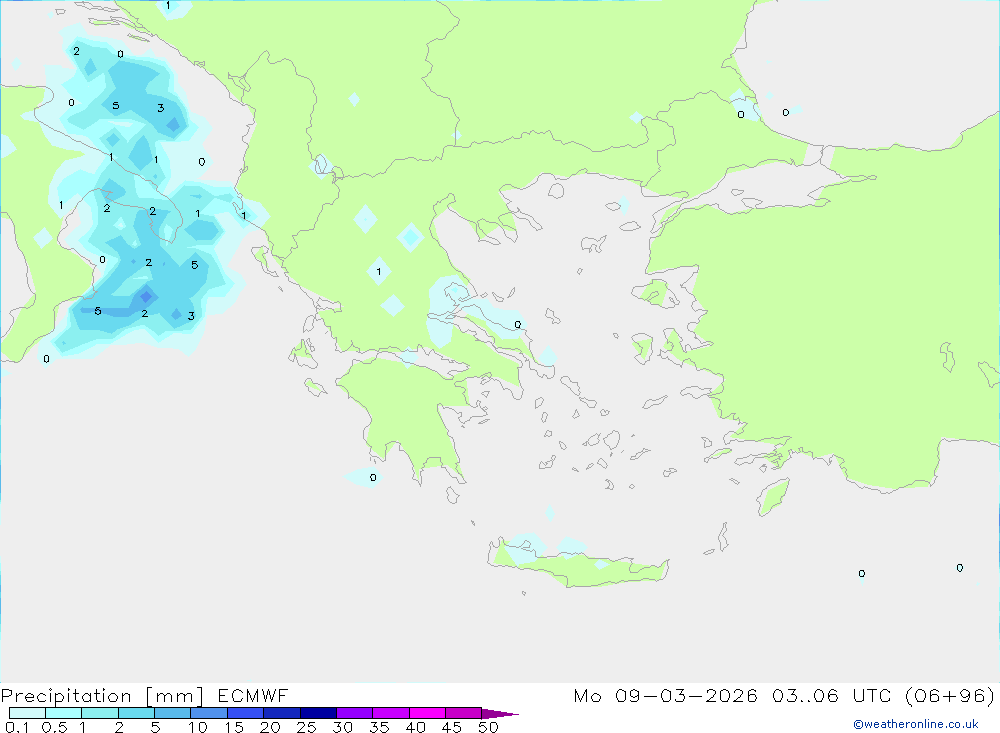Screen dimensions: 1000x733
Task: Click the '0' value near Euboea island
Action: point(518,325)
